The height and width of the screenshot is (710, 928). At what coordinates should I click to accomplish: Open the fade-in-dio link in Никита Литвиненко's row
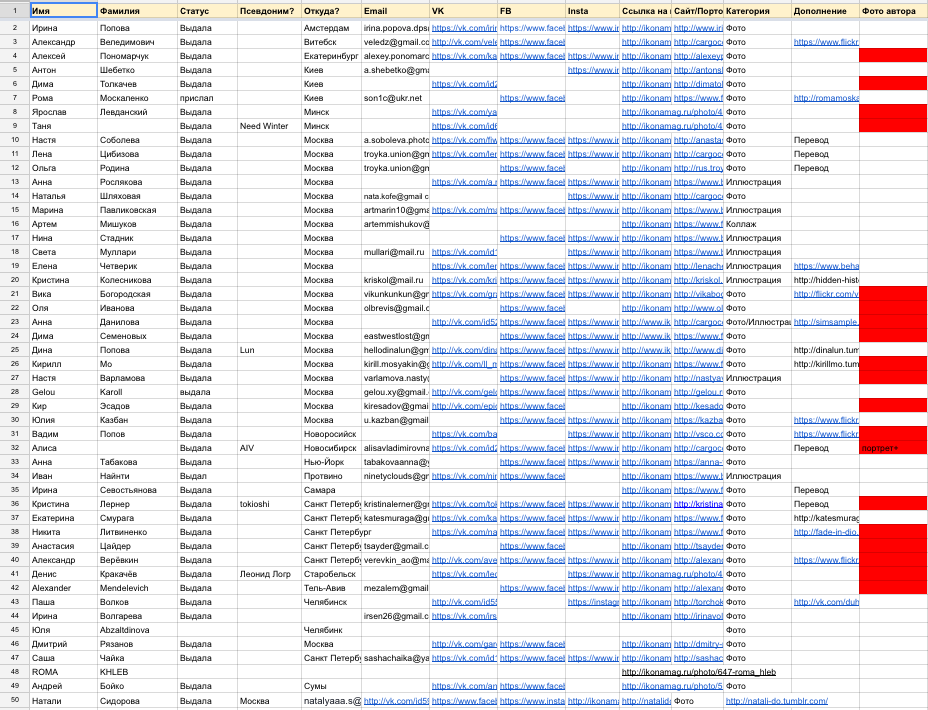[x=826, y=532]
